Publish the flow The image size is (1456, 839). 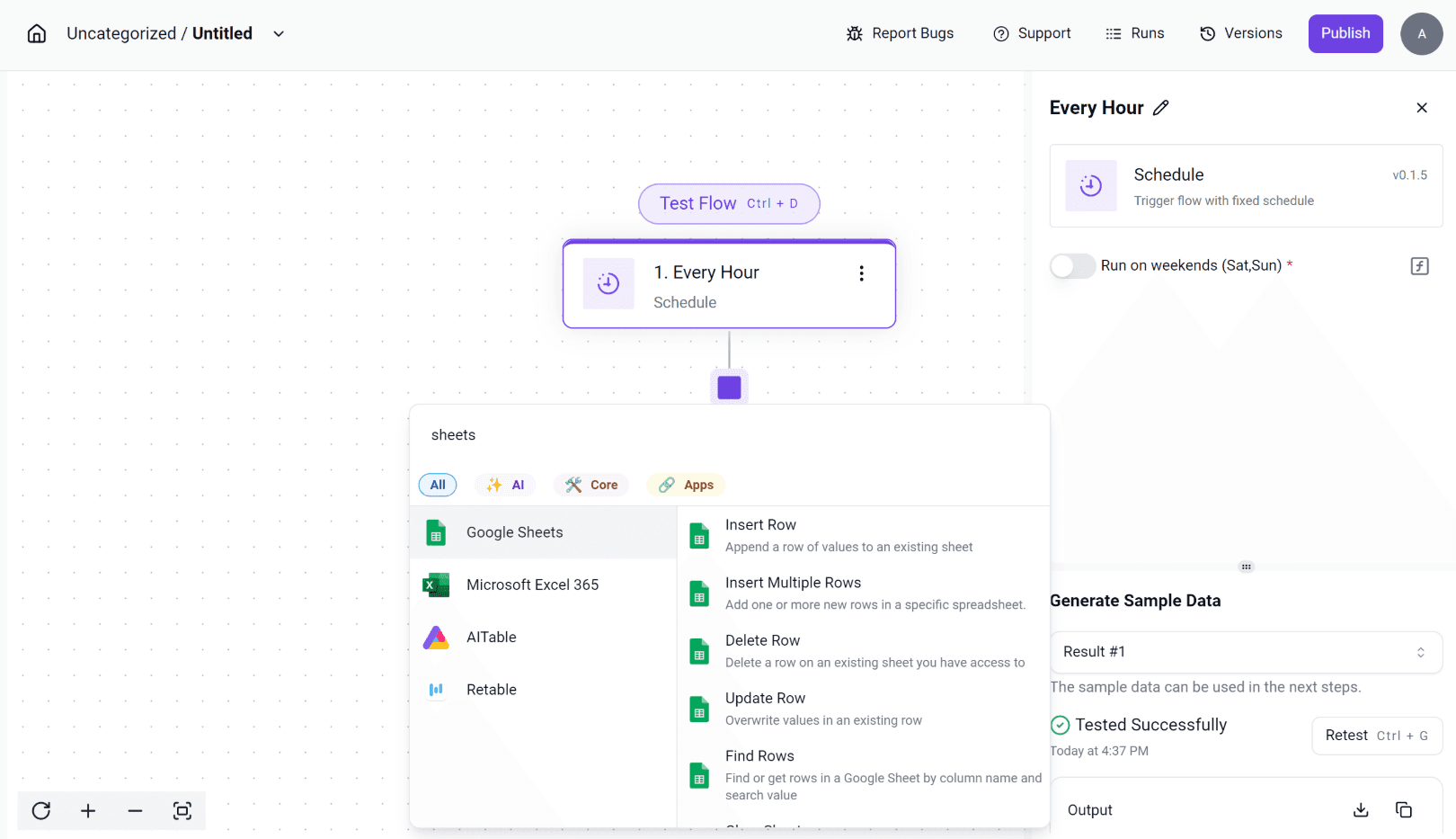tap(1345, 33)
